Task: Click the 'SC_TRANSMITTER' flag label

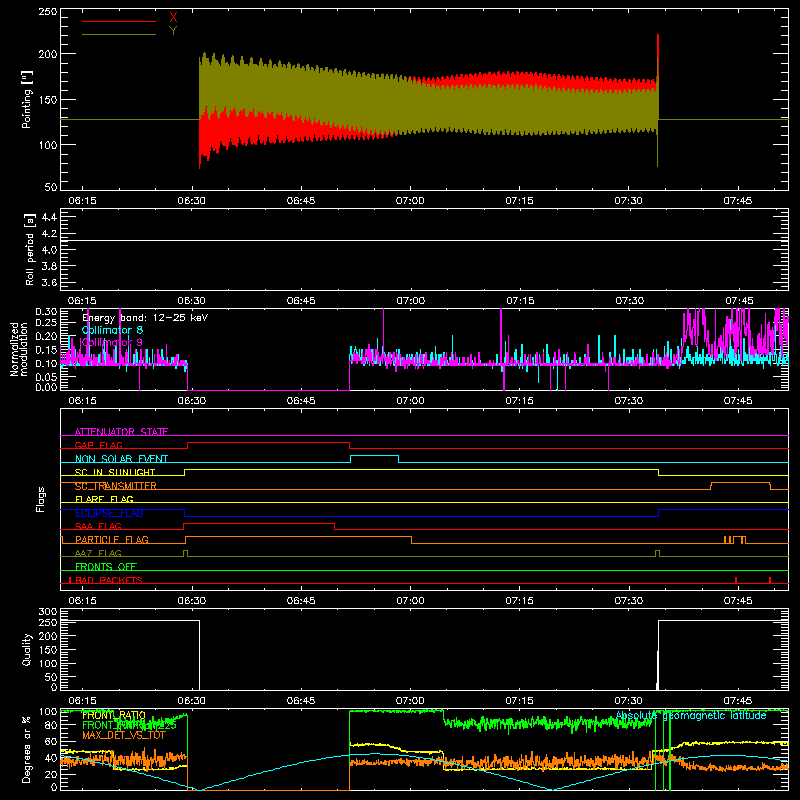Action: 116,486
